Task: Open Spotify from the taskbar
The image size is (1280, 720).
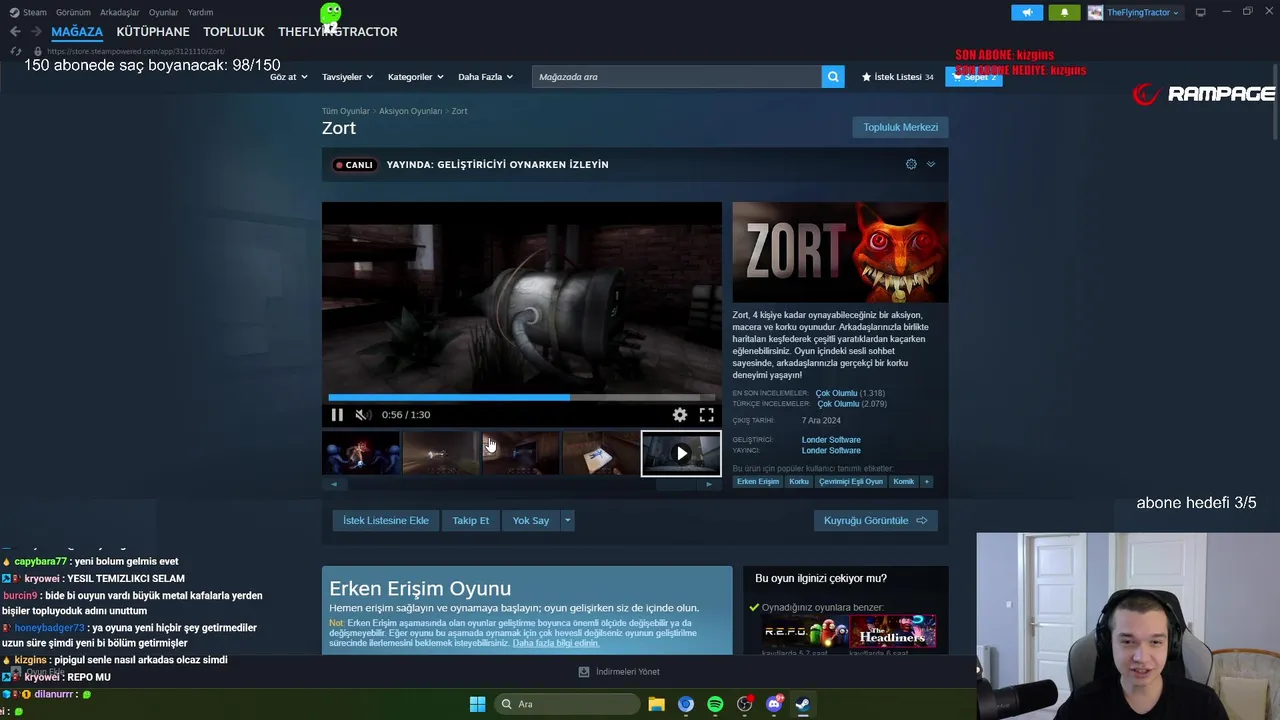Action: coord(715,704)
